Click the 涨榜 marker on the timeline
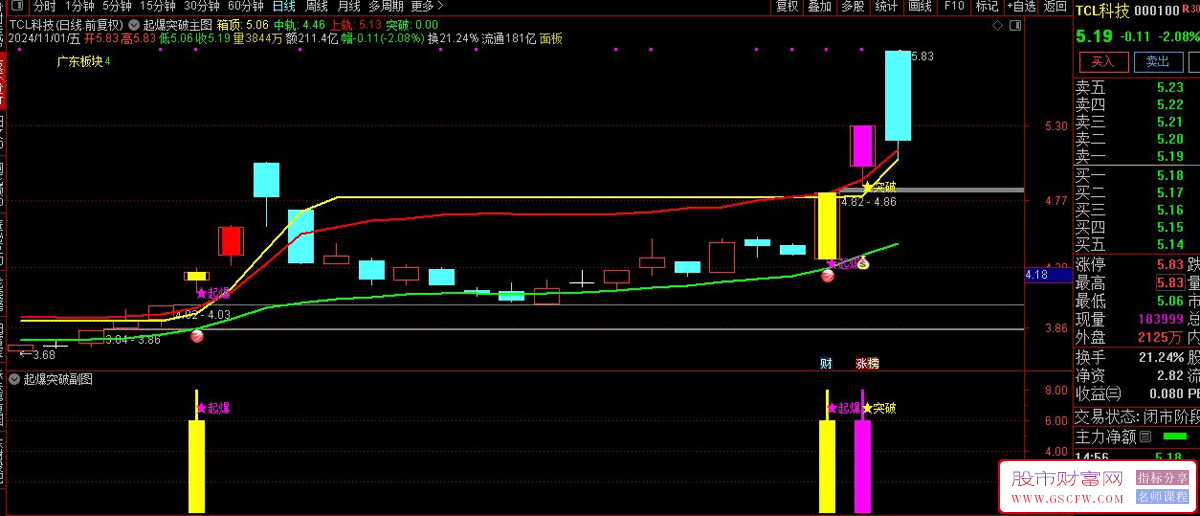Viewport: 1200px width, 516px height. click(867, 363)
